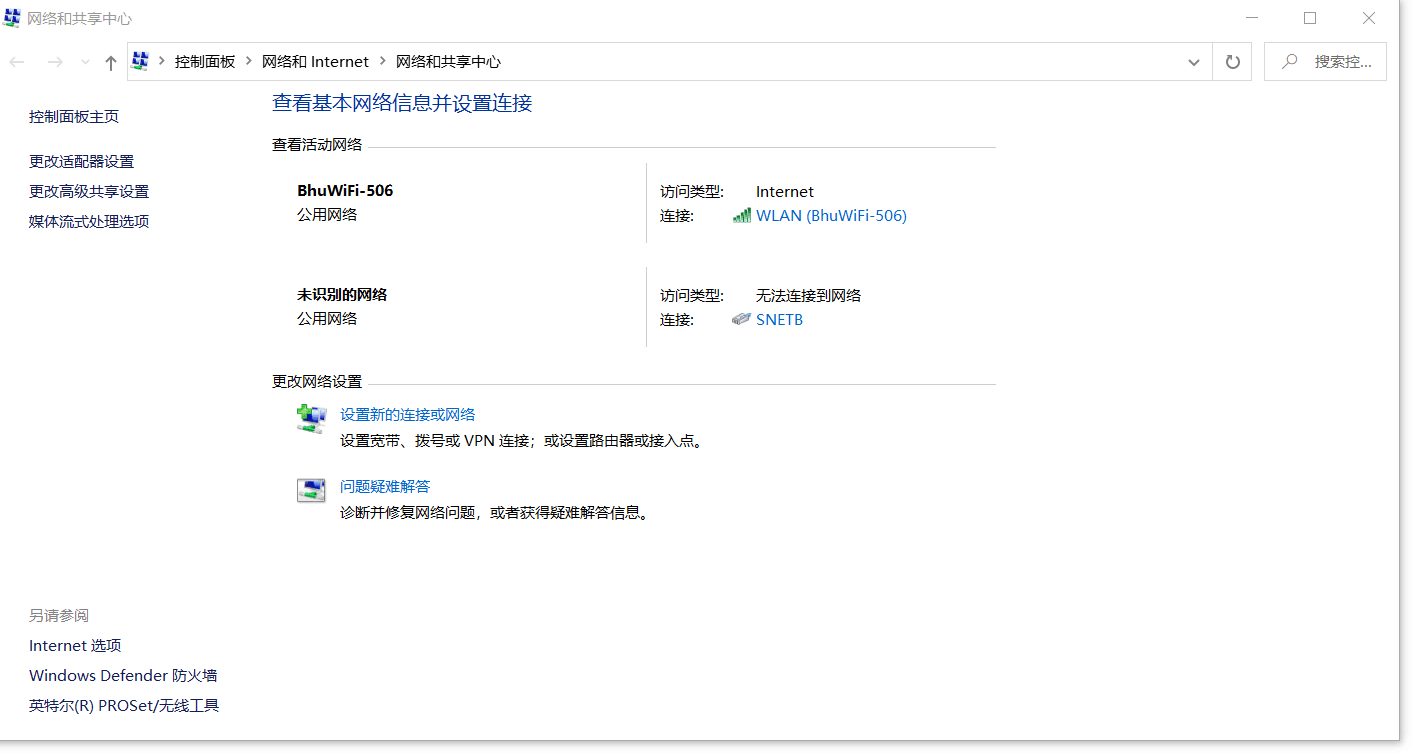
Task: Click the 设置新的连接或网络 icon
Action: click(312, 418)
